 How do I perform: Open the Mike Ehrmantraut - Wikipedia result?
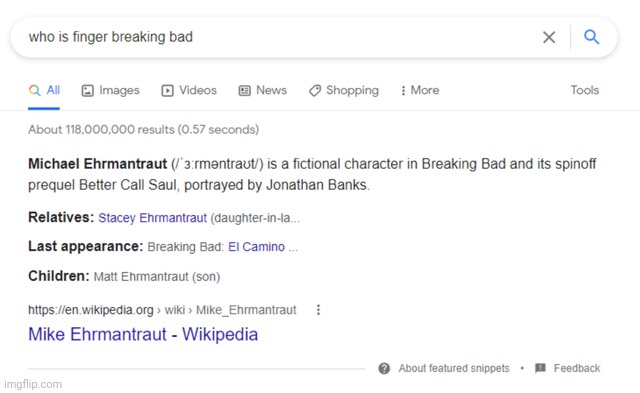click(x=143, y=334)
